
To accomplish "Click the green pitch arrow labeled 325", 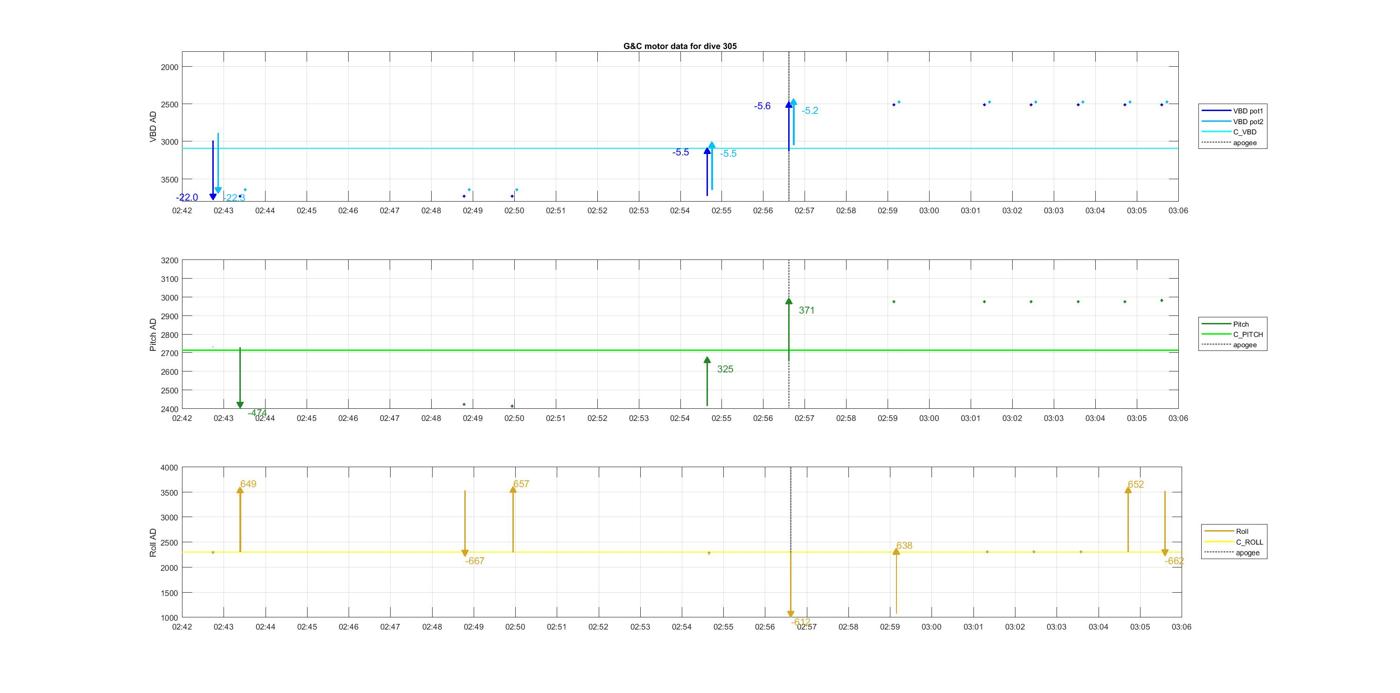I will coord(707,381).
